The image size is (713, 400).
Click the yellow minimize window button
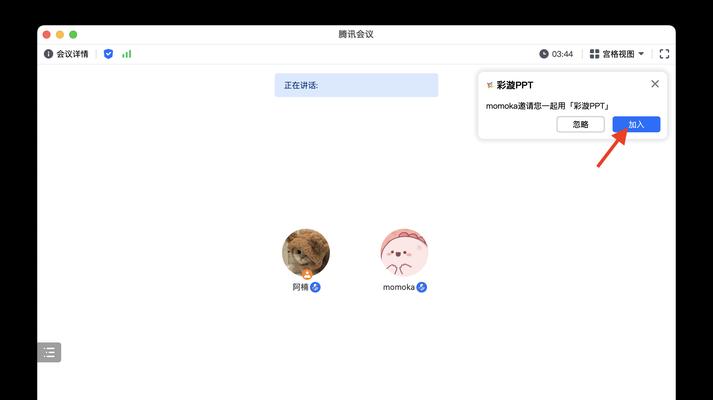click(x=60, y=35)
